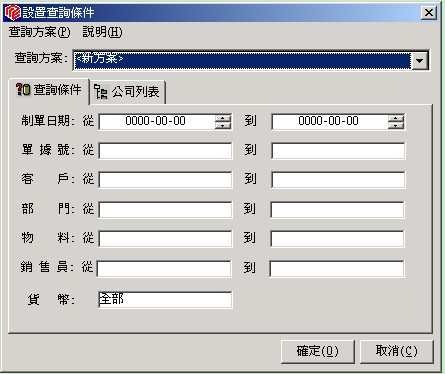
Task: Close the 設置查詢條件 dialog
Action: pos(429,13)
